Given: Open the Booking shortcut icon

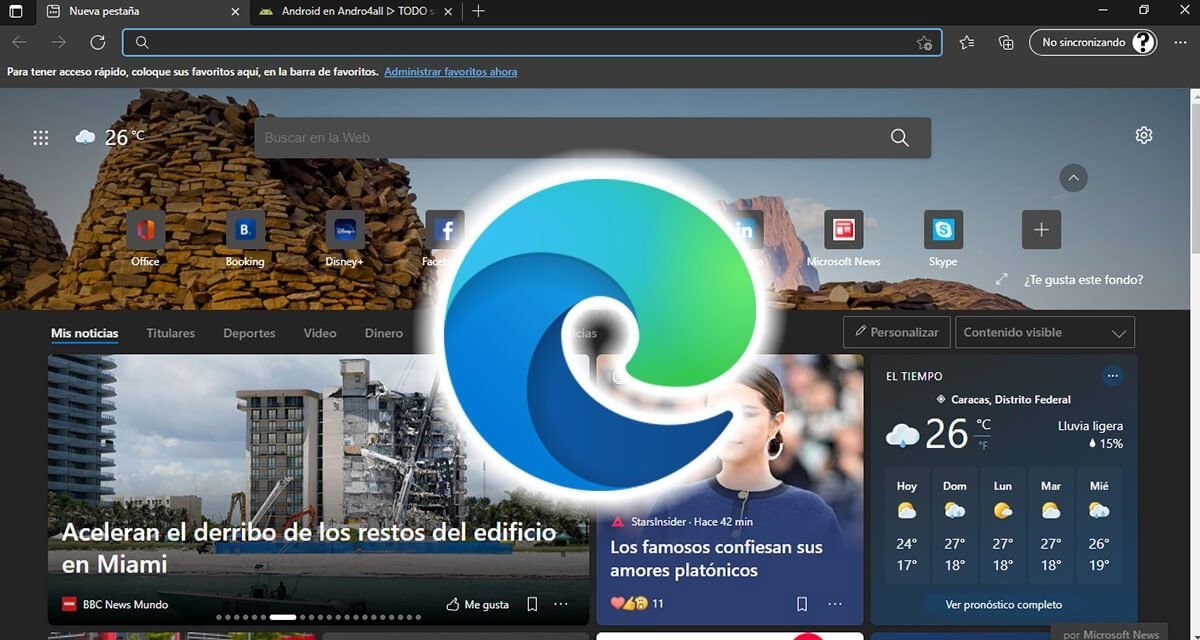Looking at the screenshot, I should 244,230.
